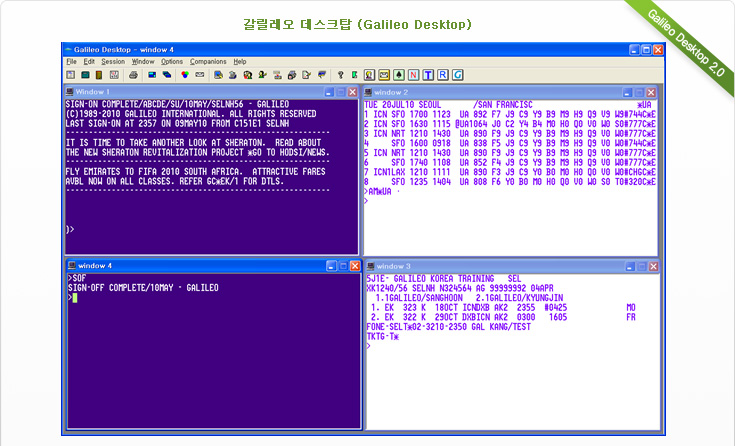Open the Help menu
The width and height of the screenshot is (735, 446).
click(x=240, y=61)
